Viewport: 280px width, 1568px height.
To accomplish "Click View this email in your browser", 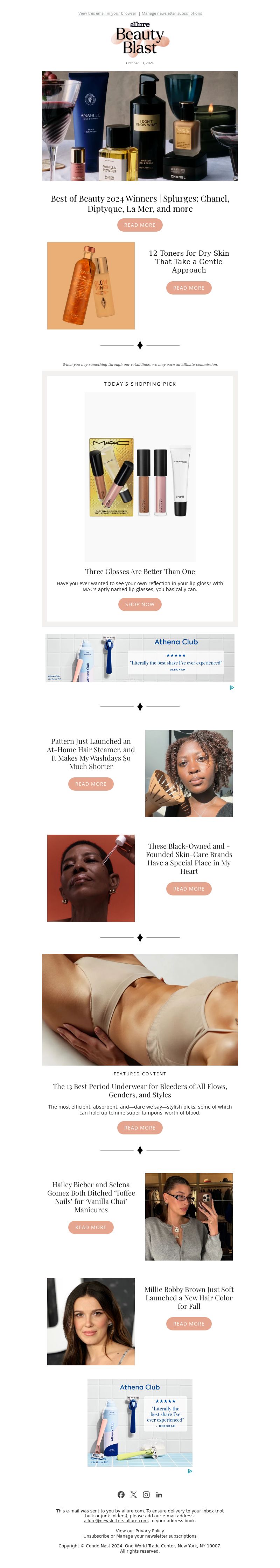I will [107, 13].
